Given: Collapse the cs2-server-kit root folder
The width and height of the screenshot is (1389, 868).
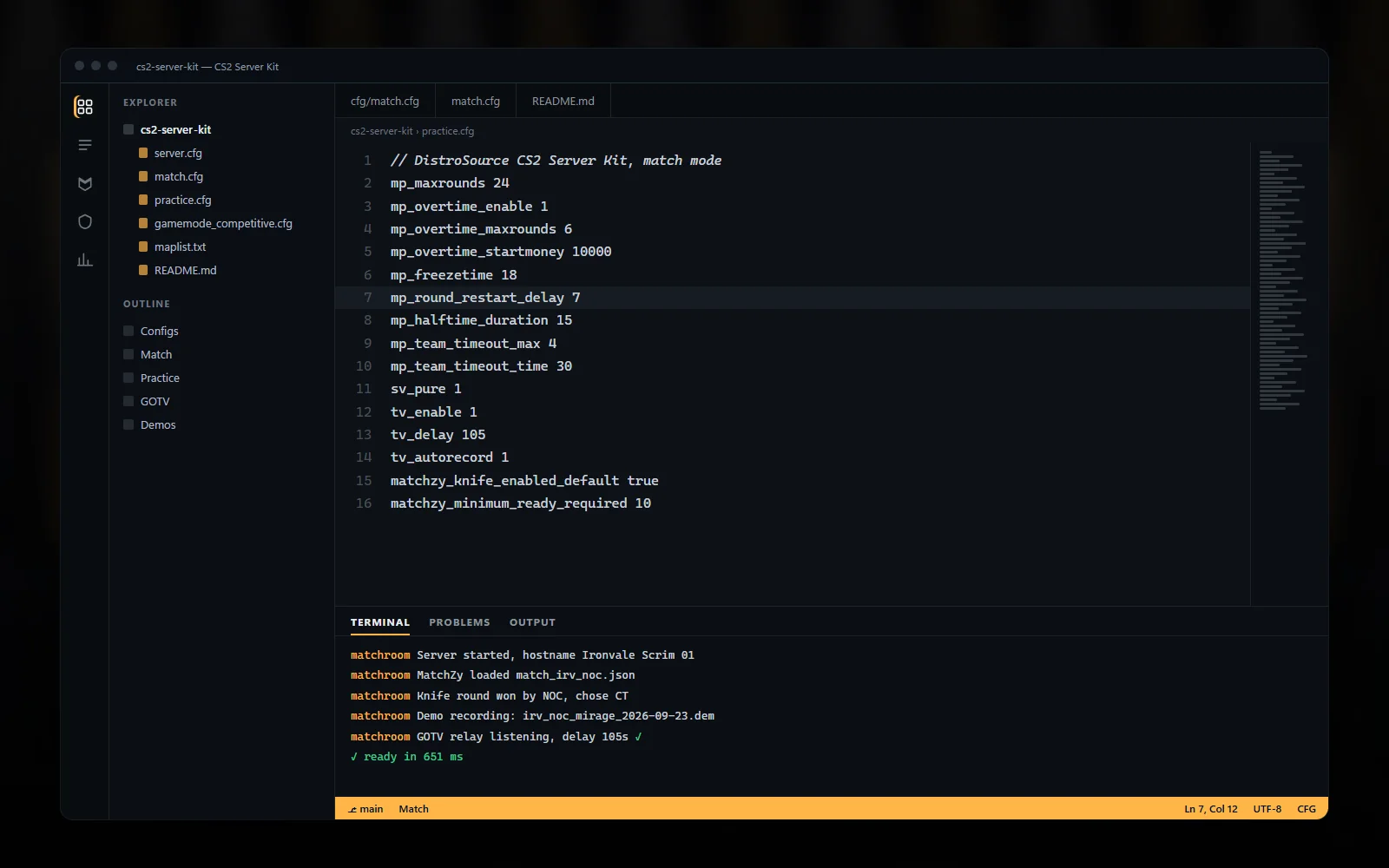Looking at the screenshot, I should [175, 129].
